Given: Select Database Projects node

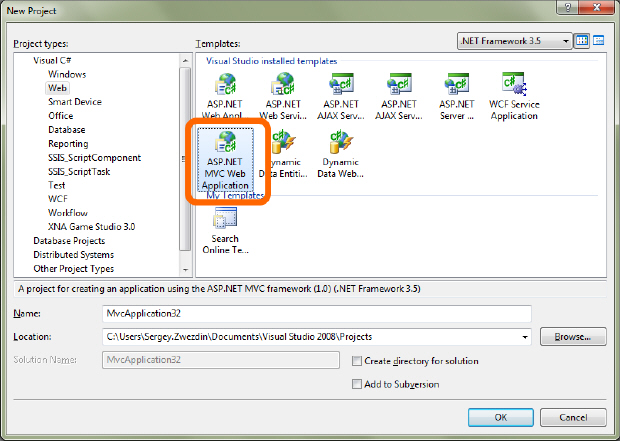Looking at the screenshot, I should tap(69, 241).
